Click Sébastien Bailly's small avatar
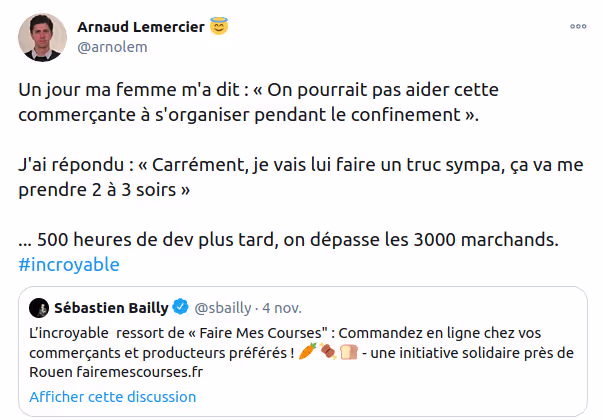The width and height of the screenshot is (603, 420). (39, 306)
